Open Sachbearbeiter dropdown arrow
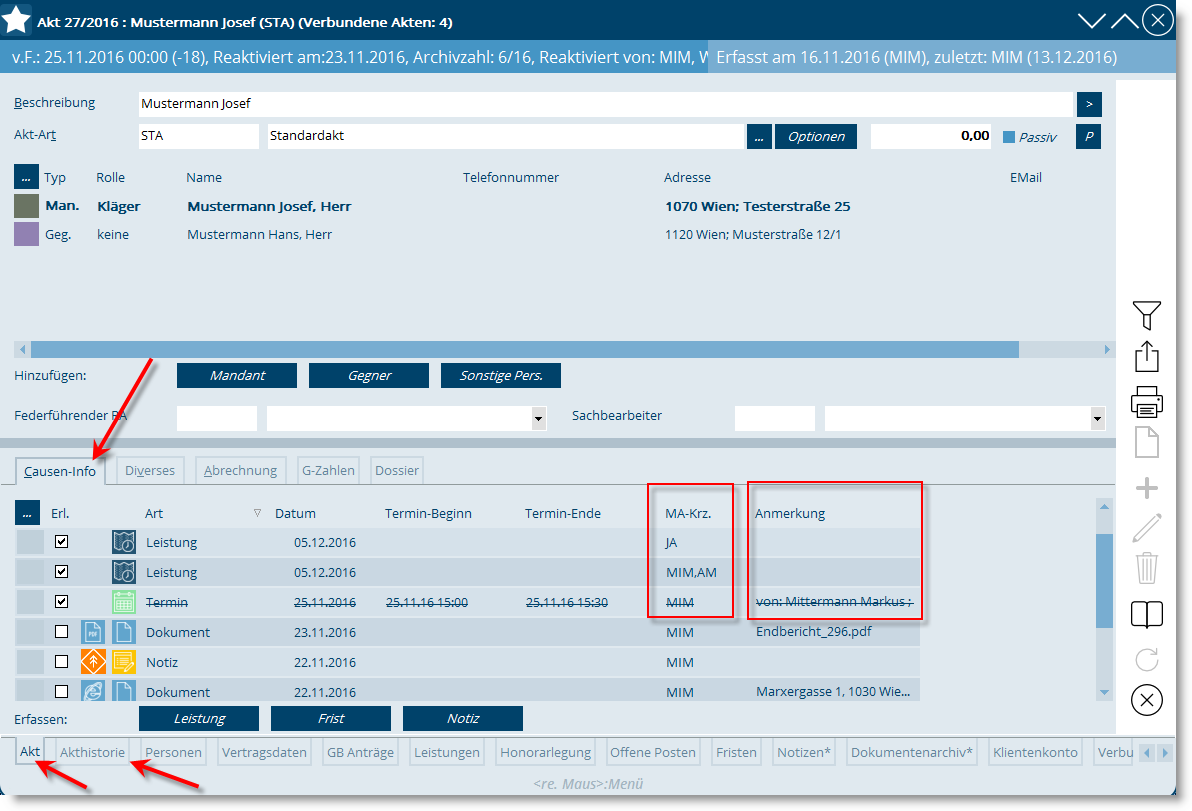1192x811 pixels. pos(1097,418)
